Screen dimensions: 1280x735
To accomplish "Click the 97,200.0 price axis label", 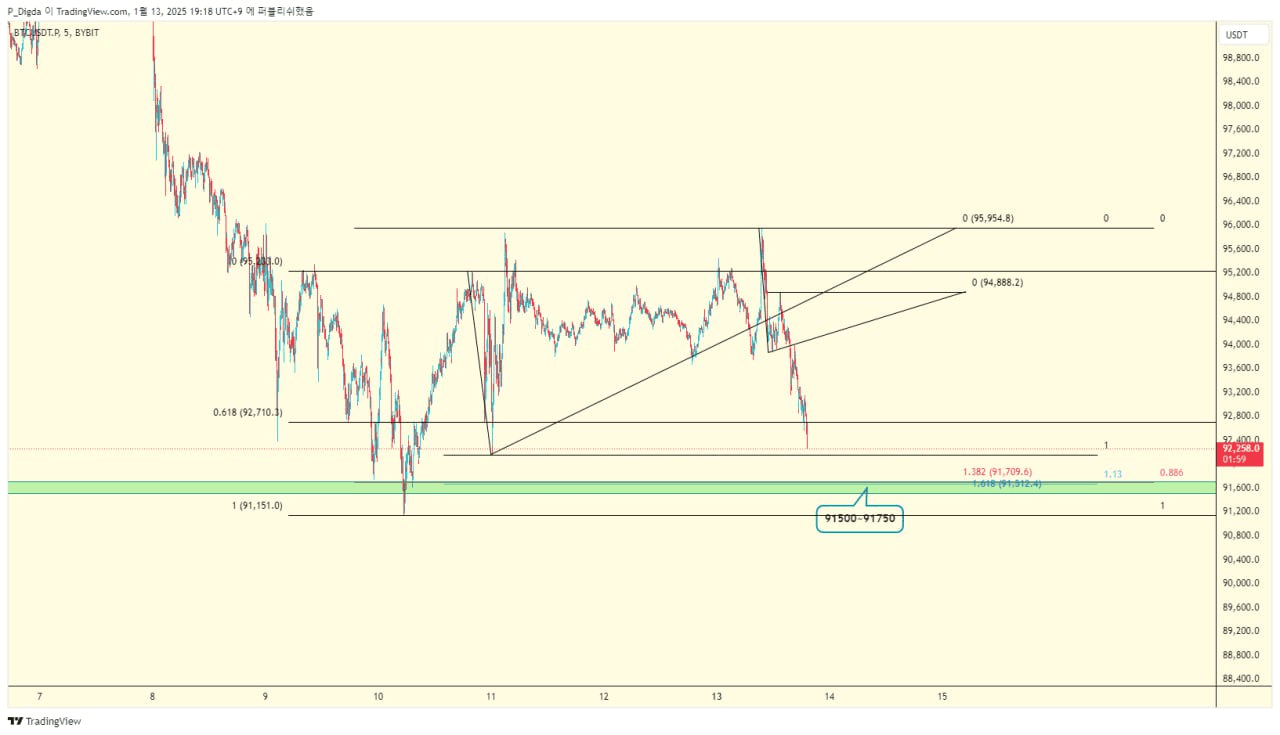I will 1240,153.
